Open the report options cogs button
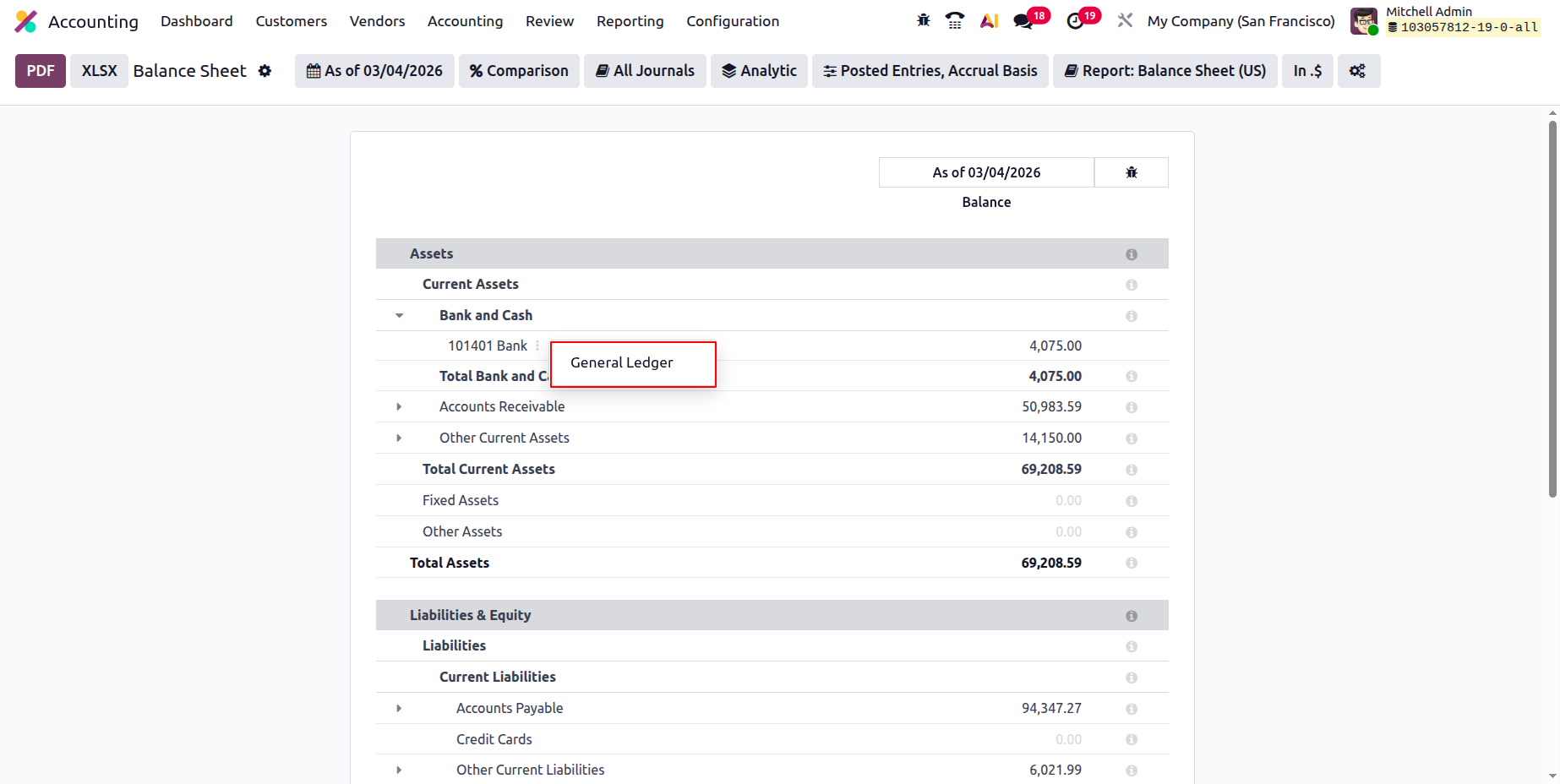Image resolution: width=1560 pixels, height=784 pixels. [x=1358, y=71]
